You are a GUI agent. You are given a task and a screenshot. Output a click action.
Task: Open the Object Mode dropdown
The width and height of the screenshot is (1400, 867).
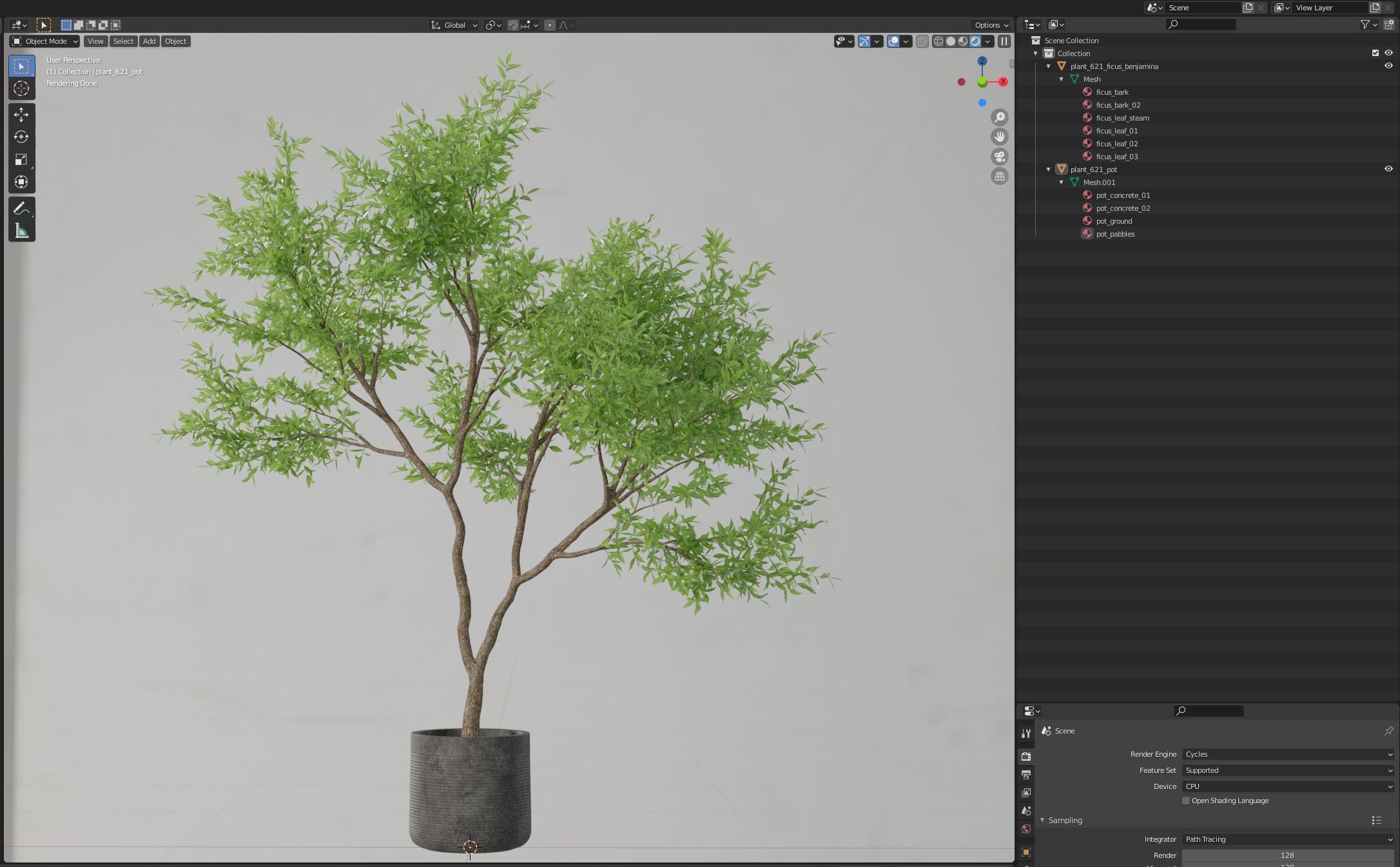(x=44, y=41)
